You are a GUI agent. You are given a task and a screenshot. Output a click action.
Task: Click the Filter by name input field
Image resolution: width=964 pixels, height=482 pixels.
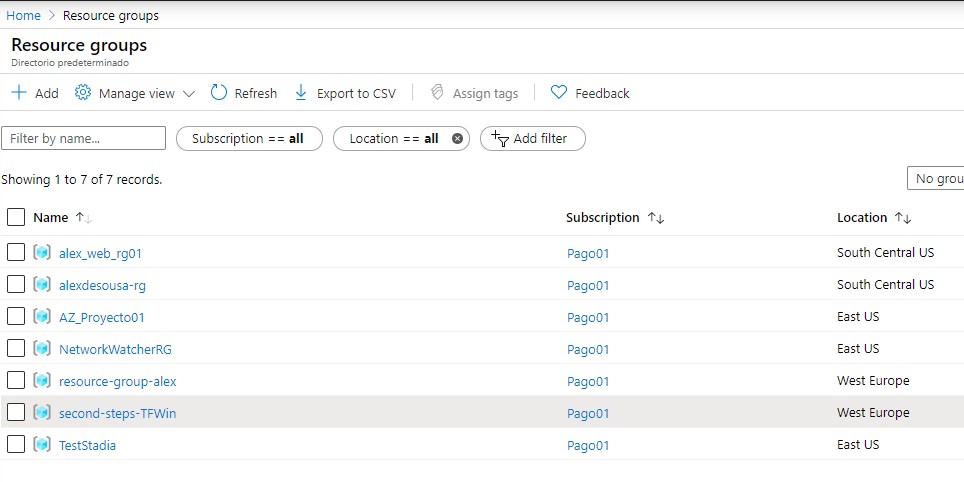coord(83,139)
